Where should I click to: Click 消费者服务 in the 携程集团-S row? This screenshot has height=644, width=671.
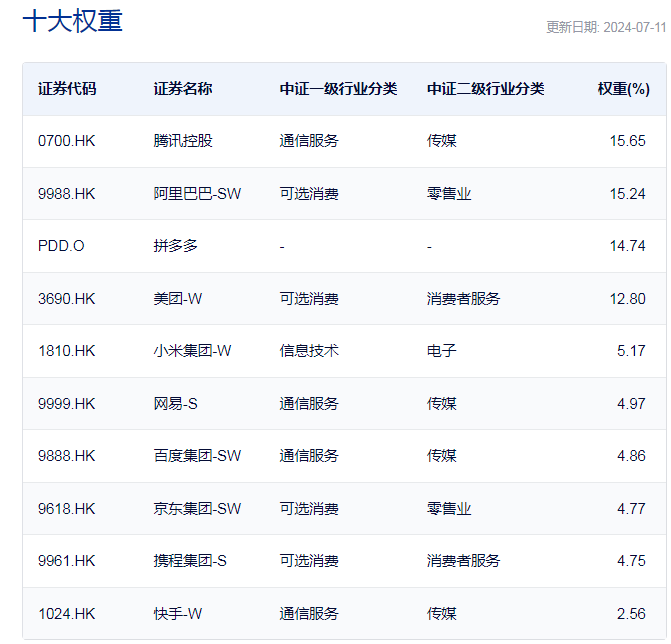[x=463, y=561]
